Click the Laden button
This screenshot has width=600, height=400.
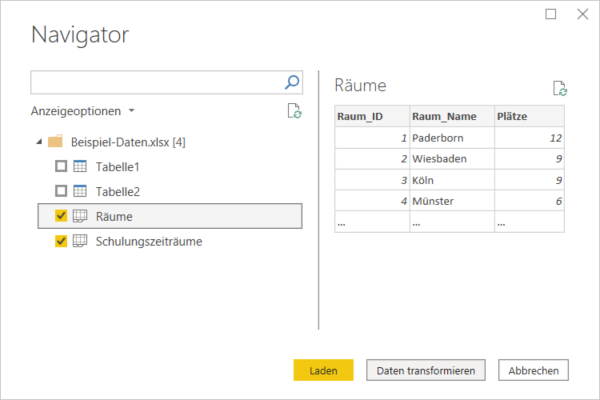coord(323,370)
